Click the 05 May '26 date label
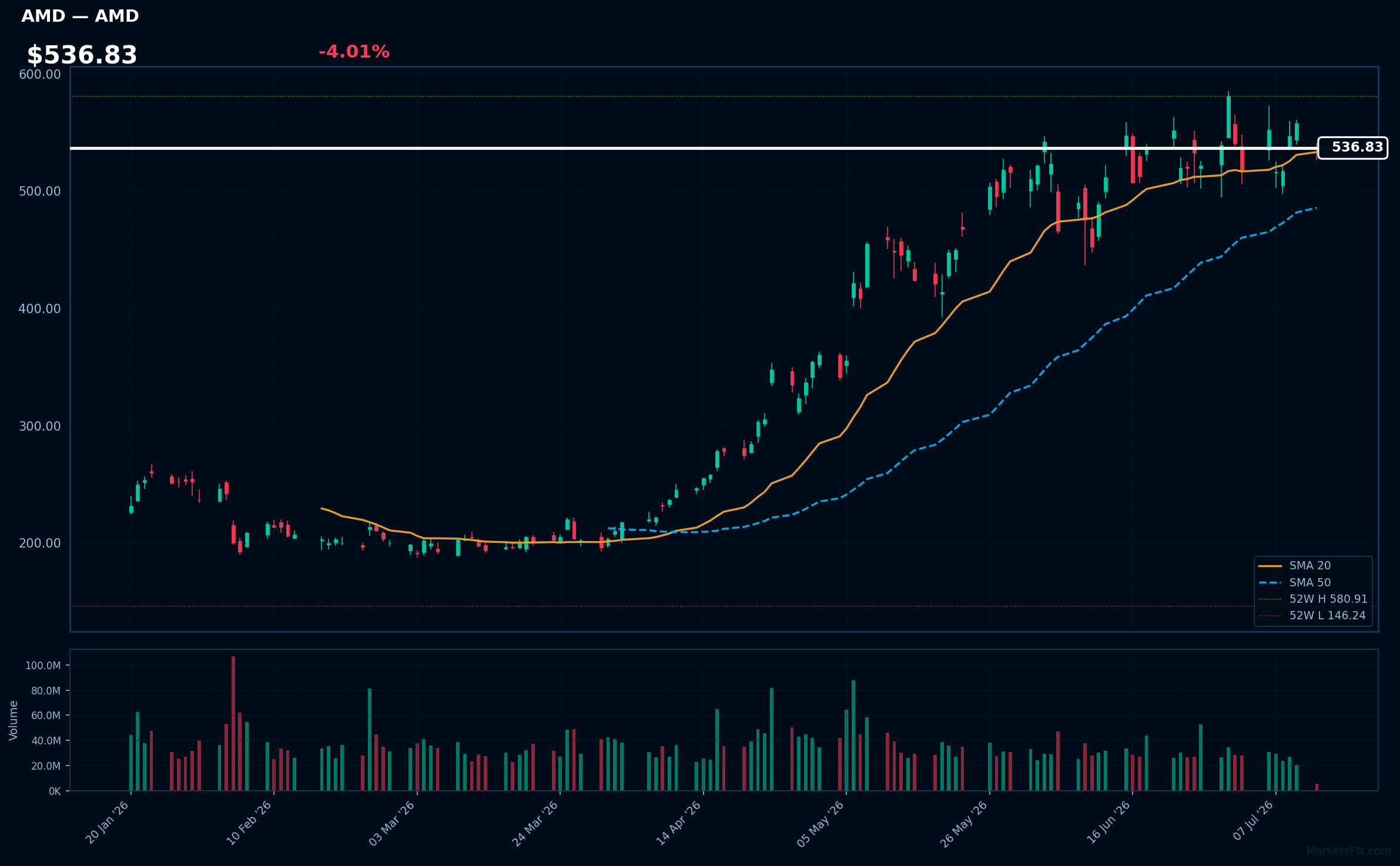The height and width of the screenshot is (866, 1400). click(x=820, y=824)
